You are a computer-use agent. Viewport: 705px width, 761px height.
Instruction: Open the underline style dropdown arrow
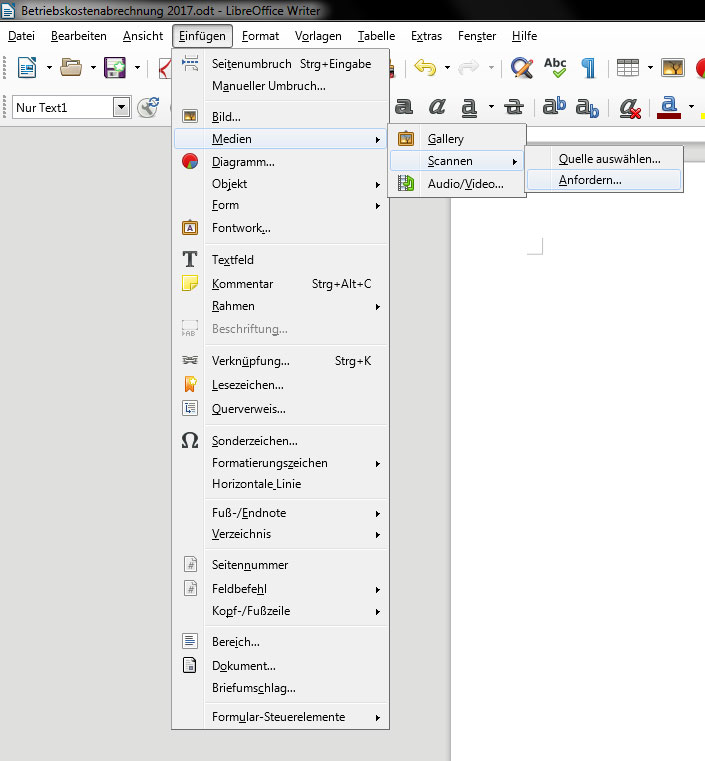(491, 106)
